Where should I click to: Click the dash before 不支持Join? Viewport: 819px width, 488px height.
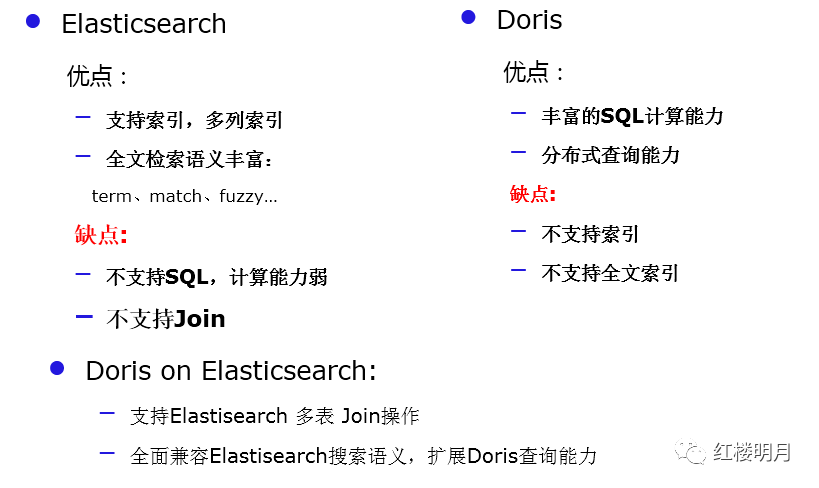pyautogui.click(x=84, y=316)
